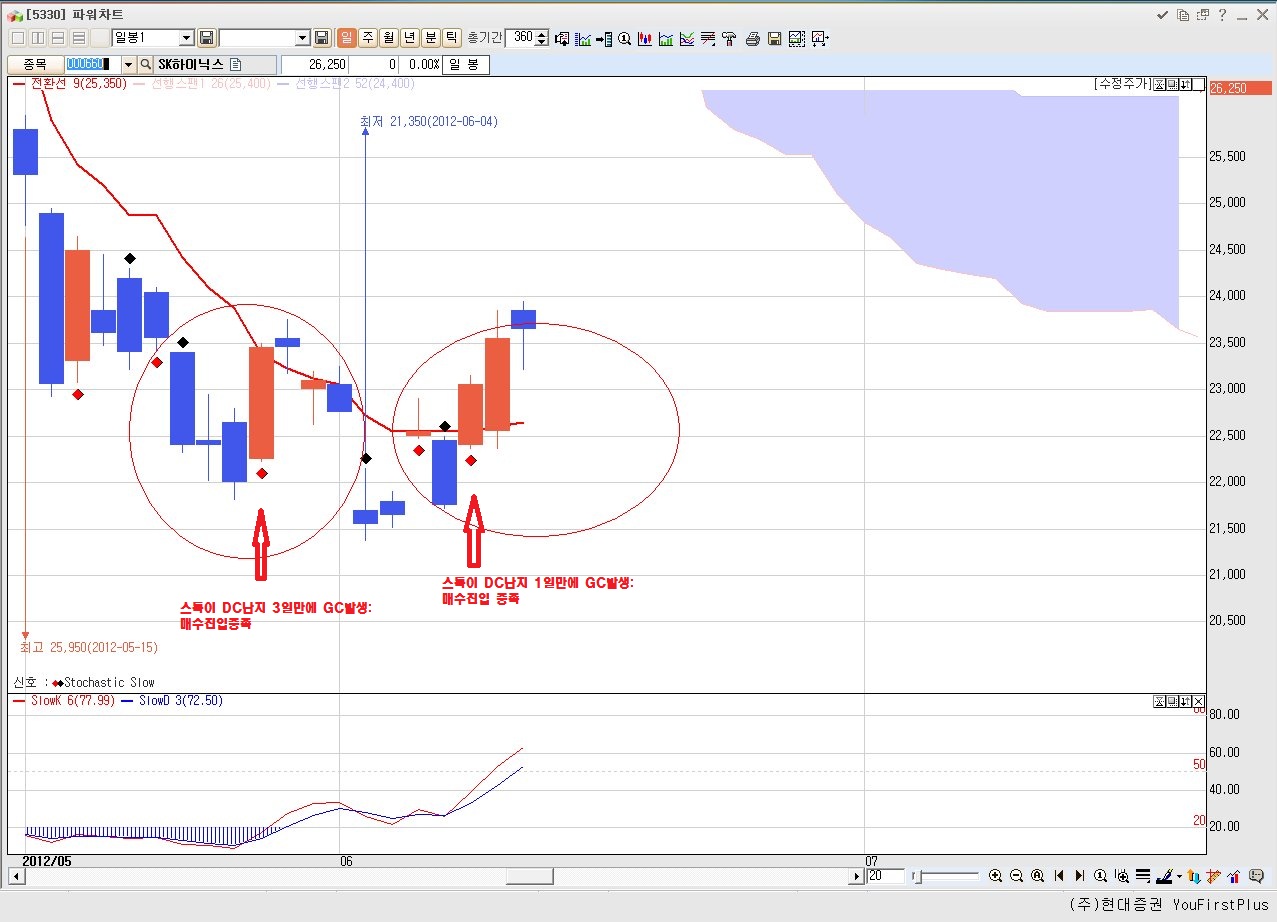This screenshot has height=922, width=1277.
Task: Click the magnifier search icon beside stock code
Action: [x=145, y=64]
